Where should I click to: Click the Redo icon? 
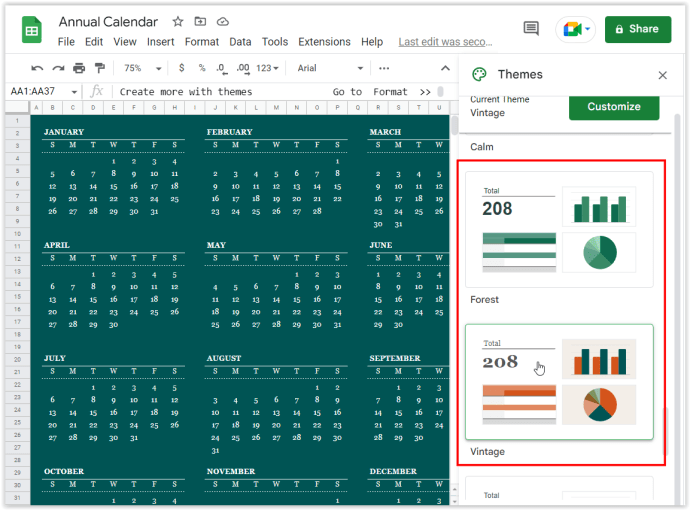tap(58, 68)
